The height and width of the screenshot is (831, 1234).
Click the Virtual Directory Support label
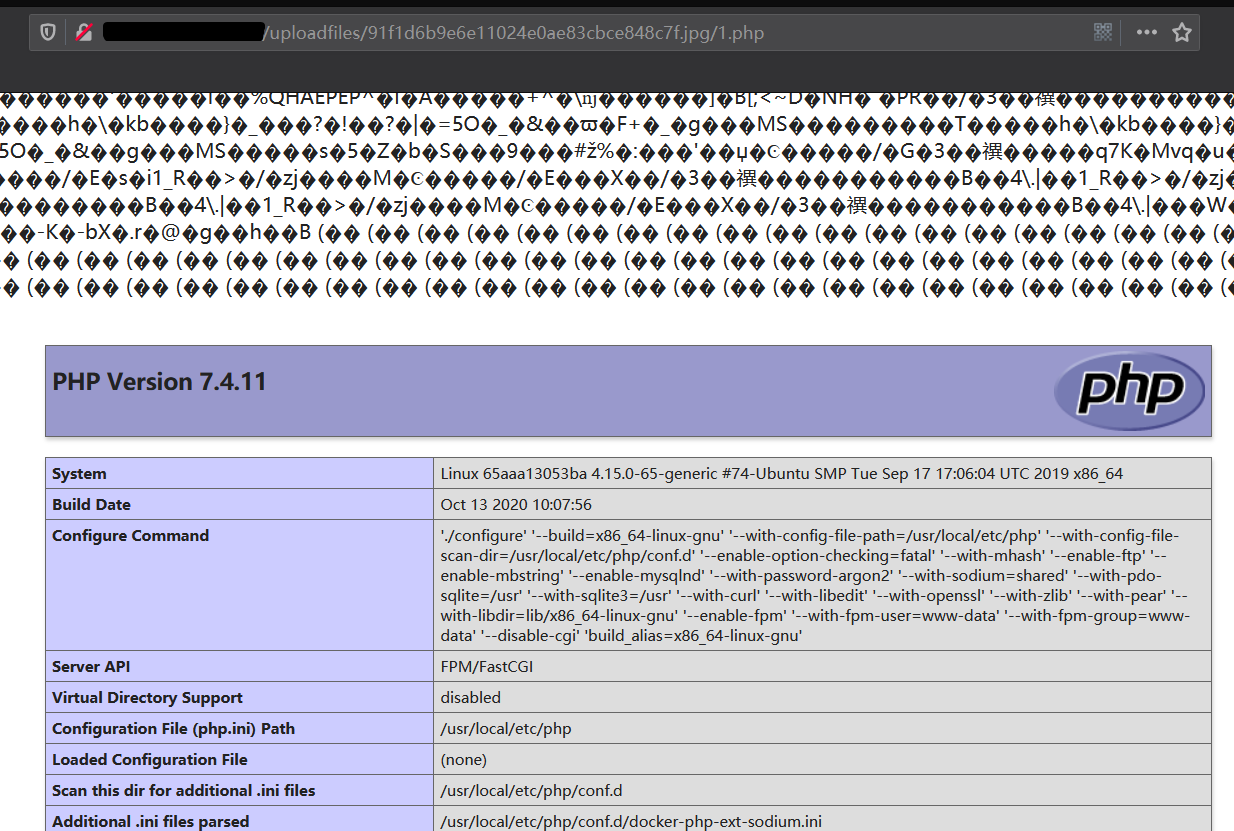[x=147, y=698]
